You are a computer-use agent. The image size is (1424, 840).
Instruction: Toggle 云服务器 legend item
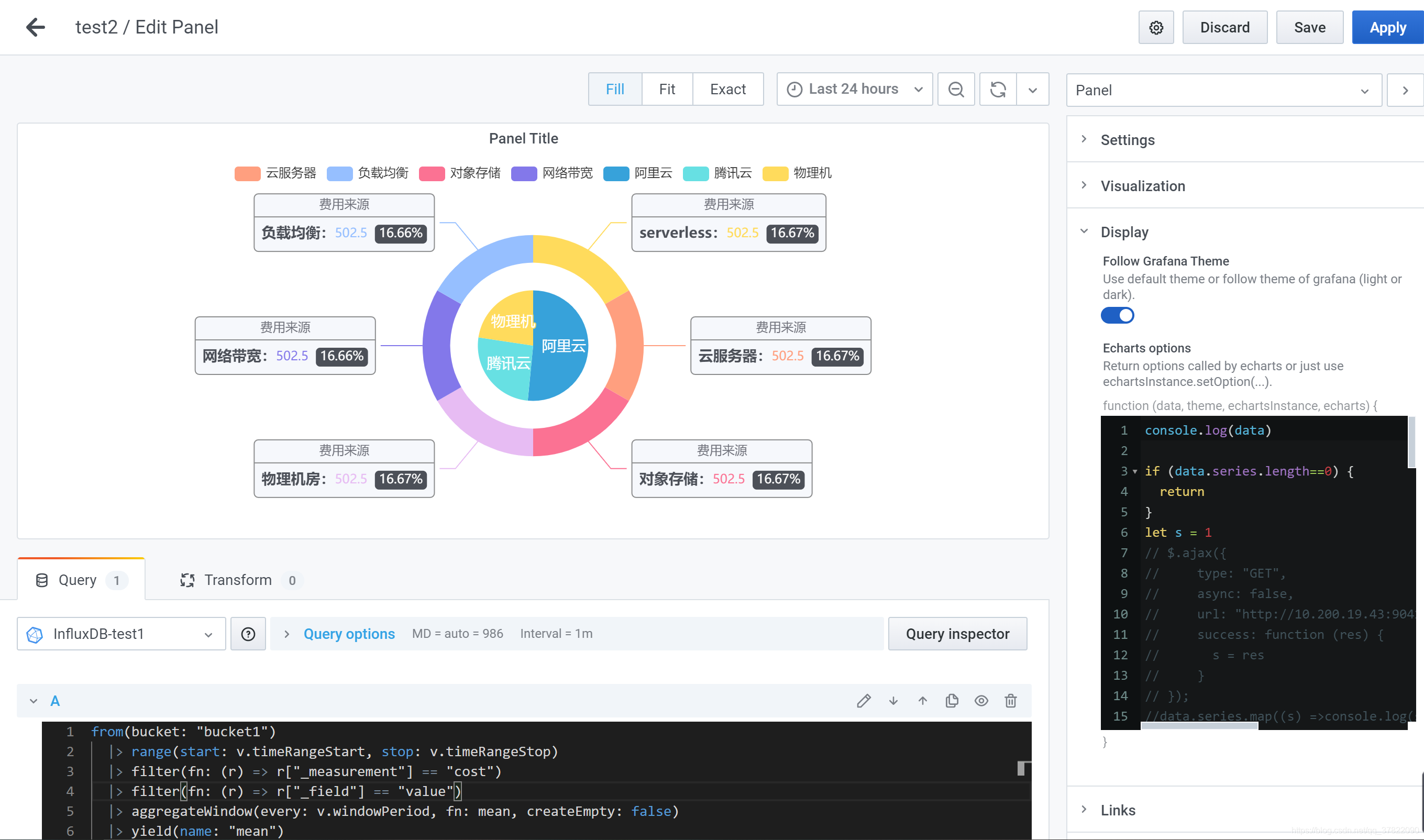[x=275, y=173]
